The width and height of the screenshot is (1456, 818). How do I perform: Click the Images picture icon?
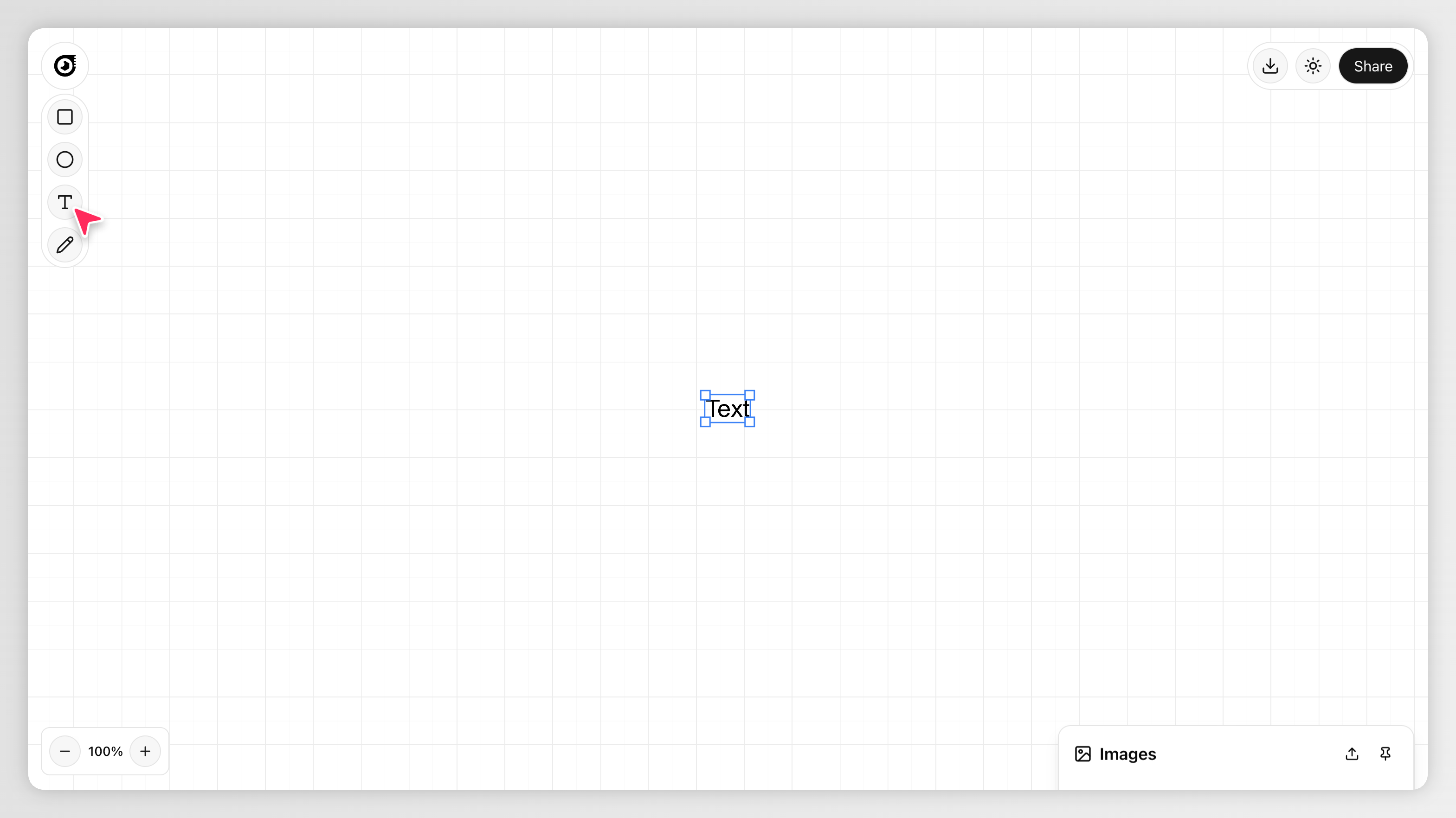click(x=1082, y=754)
